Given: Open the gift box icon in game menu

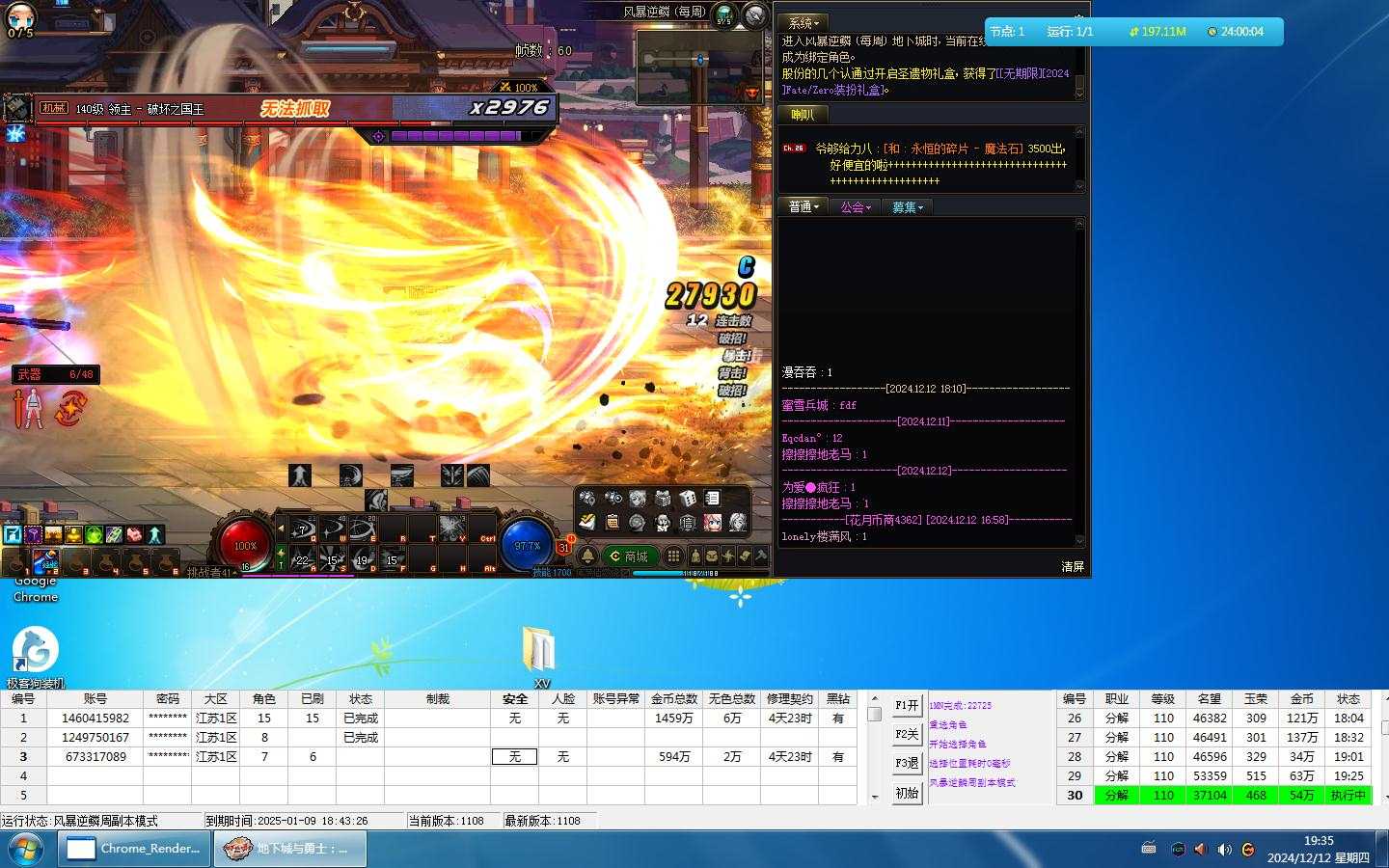Looking at the screenshot, I should 663,499.
